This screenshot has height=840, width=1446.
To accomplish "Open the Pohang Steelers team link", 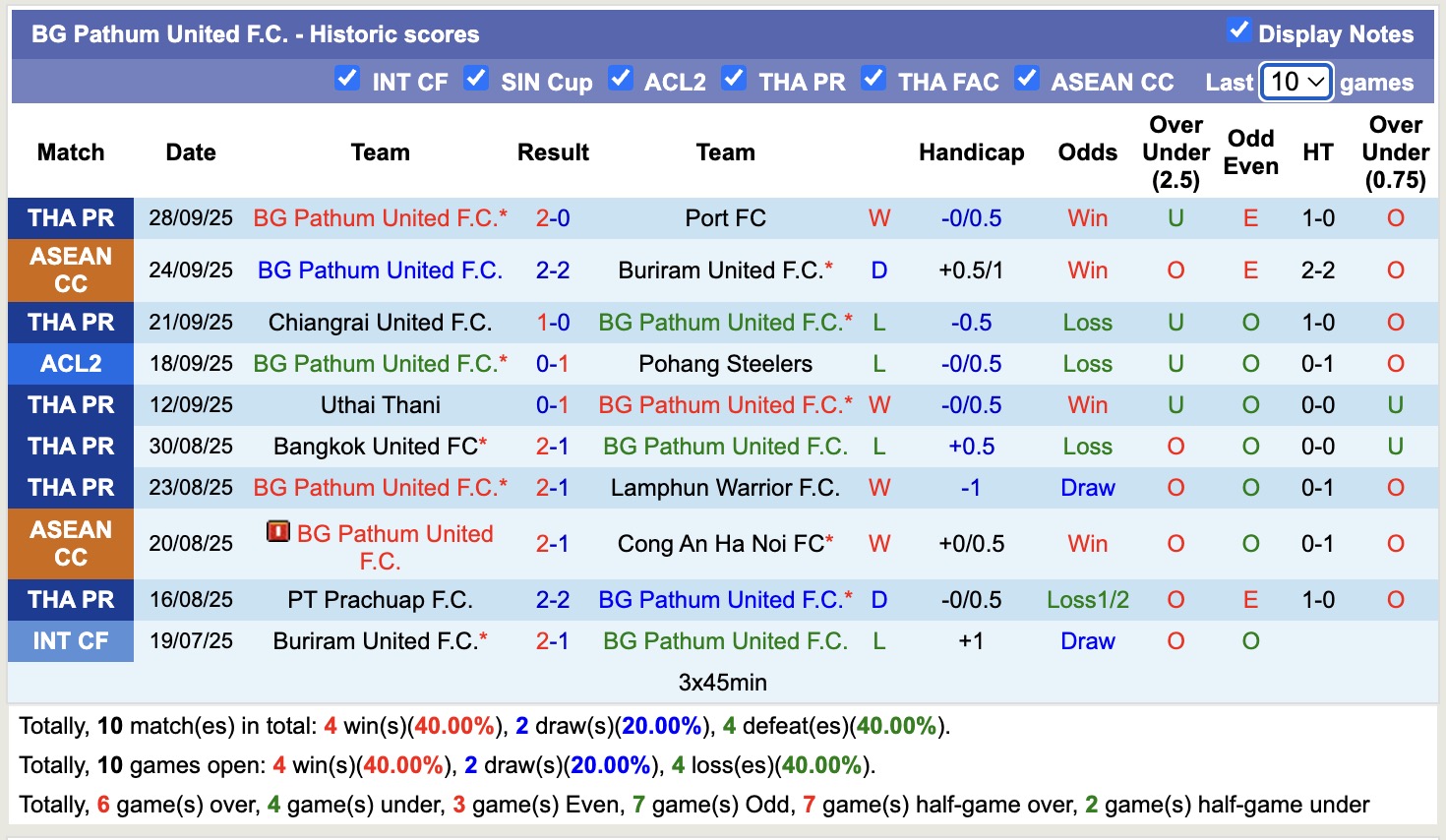I will click(x=725, y=363).
